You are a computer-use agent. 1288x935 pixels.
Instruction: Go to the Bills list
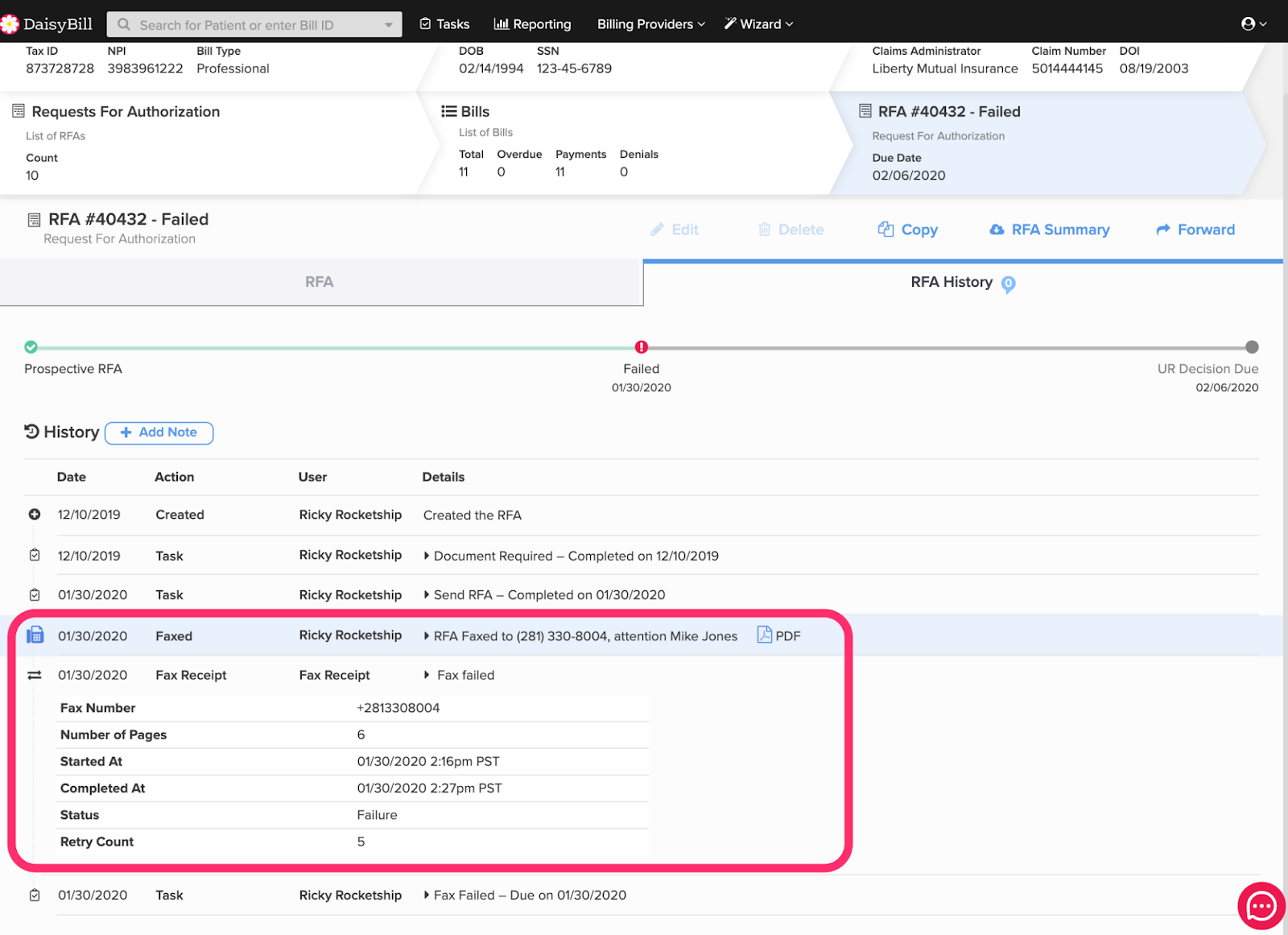point(475,111)
